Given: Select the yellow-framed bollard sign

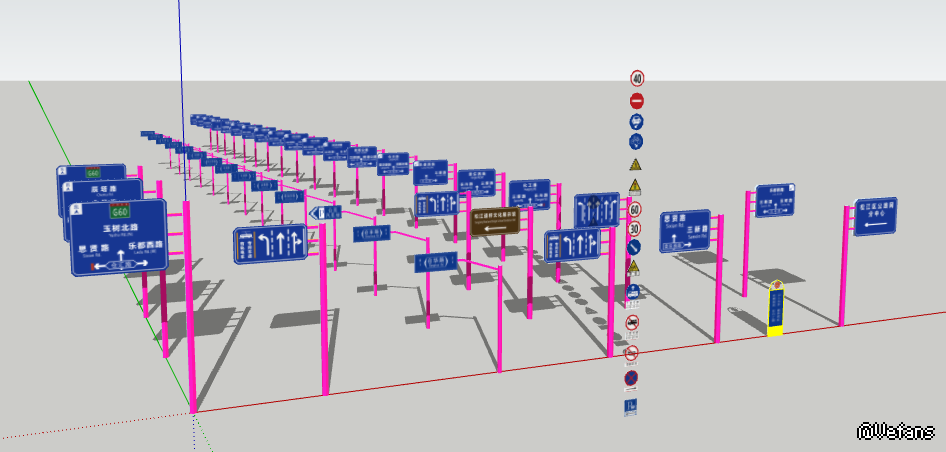Looking at the screenshot, I should coord(775,308).
